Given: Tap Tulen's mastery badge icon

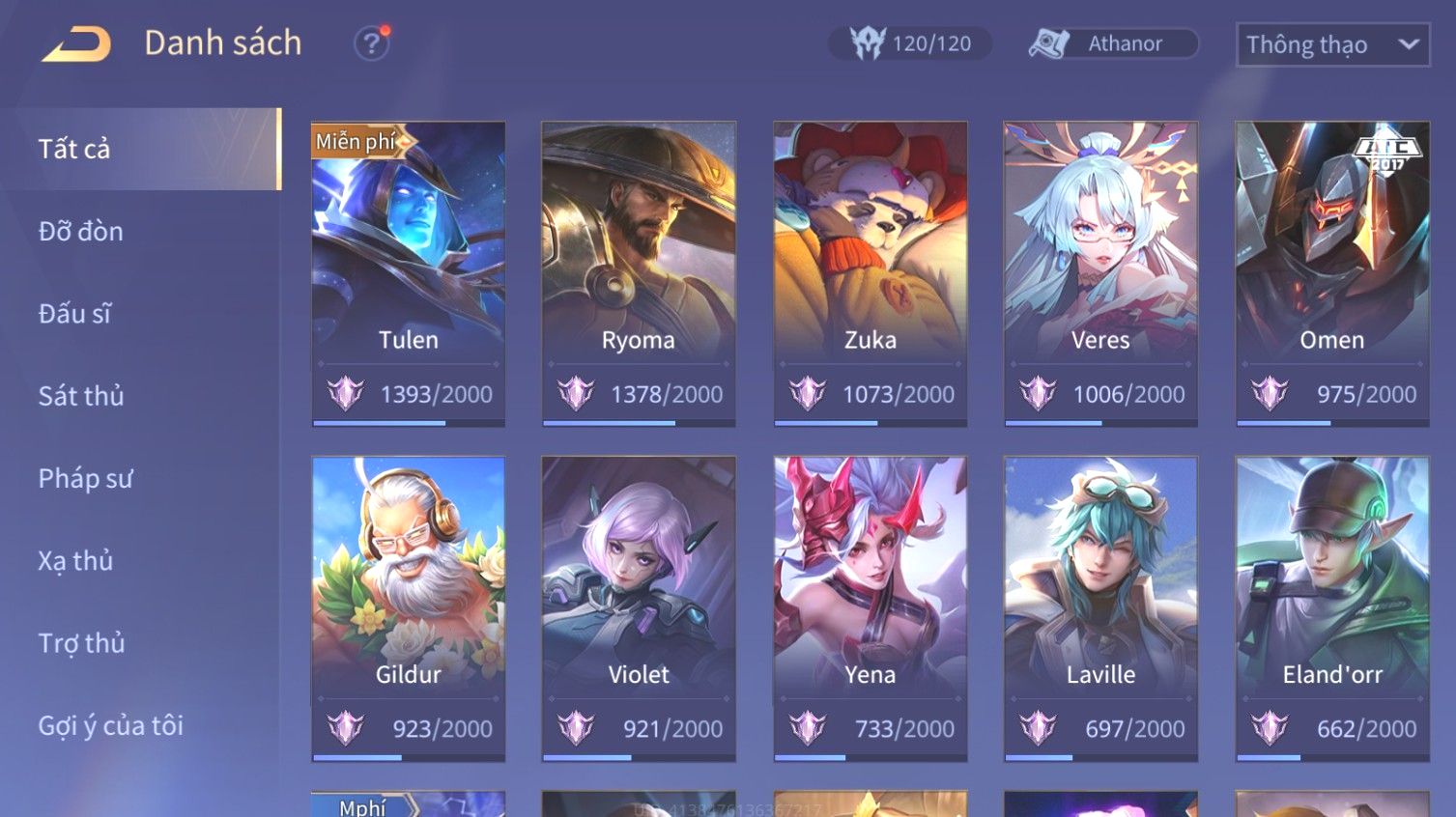Looking at the screenshot, I should point(345,393).
